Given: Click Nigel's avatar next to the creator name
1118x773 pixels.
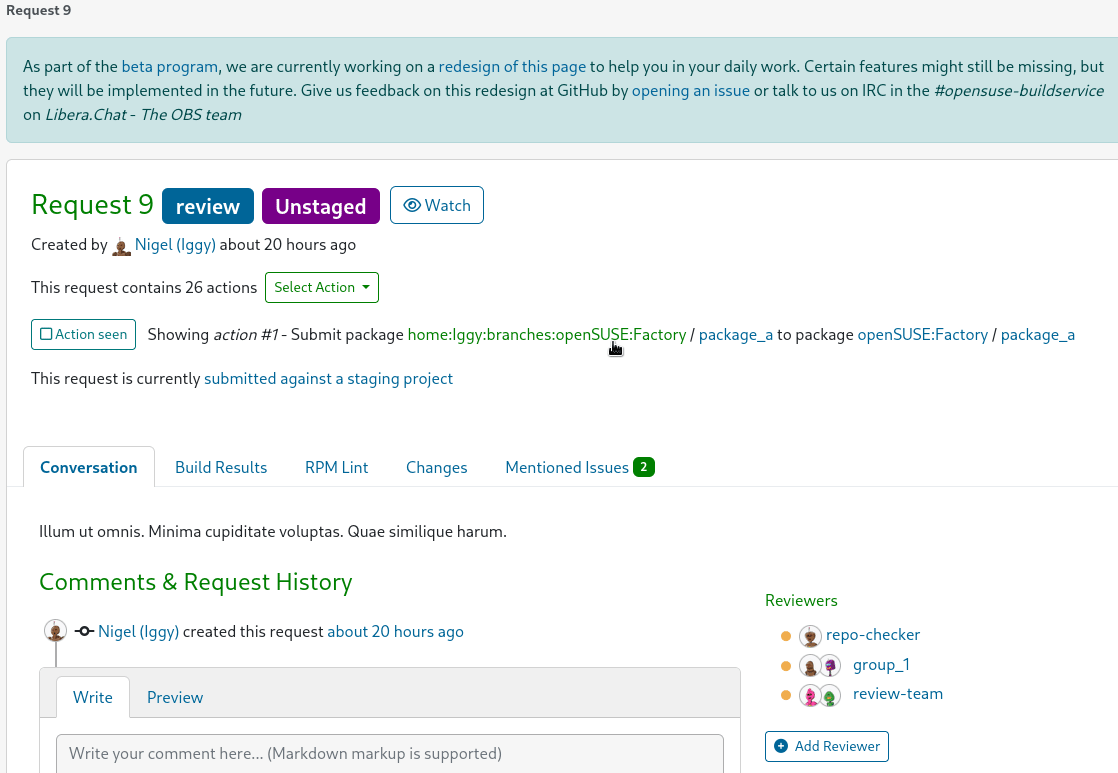Looking at the screenshot, I should 121,245.
